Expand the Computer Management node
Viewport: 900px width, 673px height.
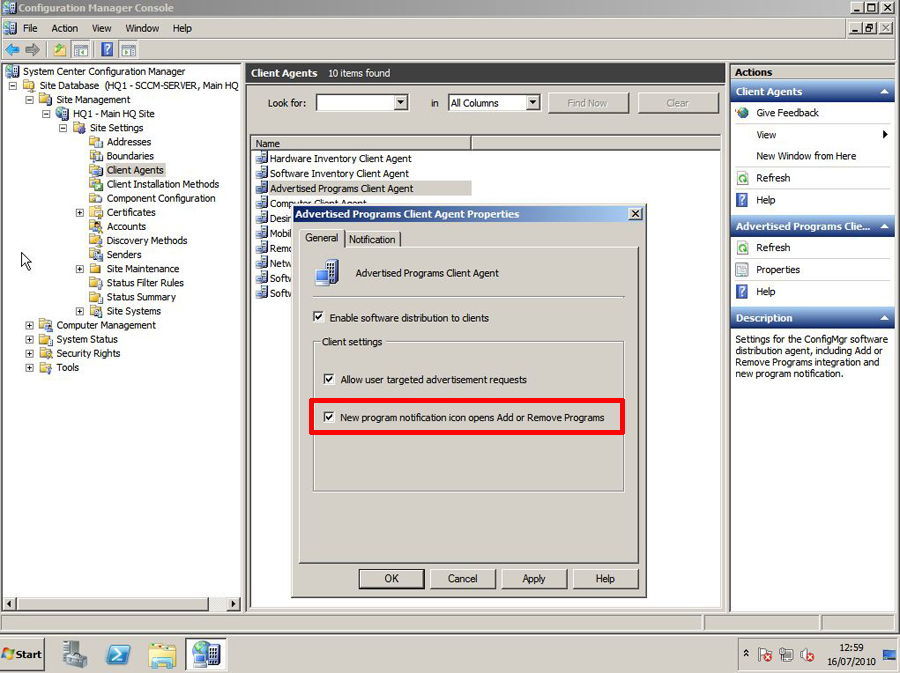point(29,325)
